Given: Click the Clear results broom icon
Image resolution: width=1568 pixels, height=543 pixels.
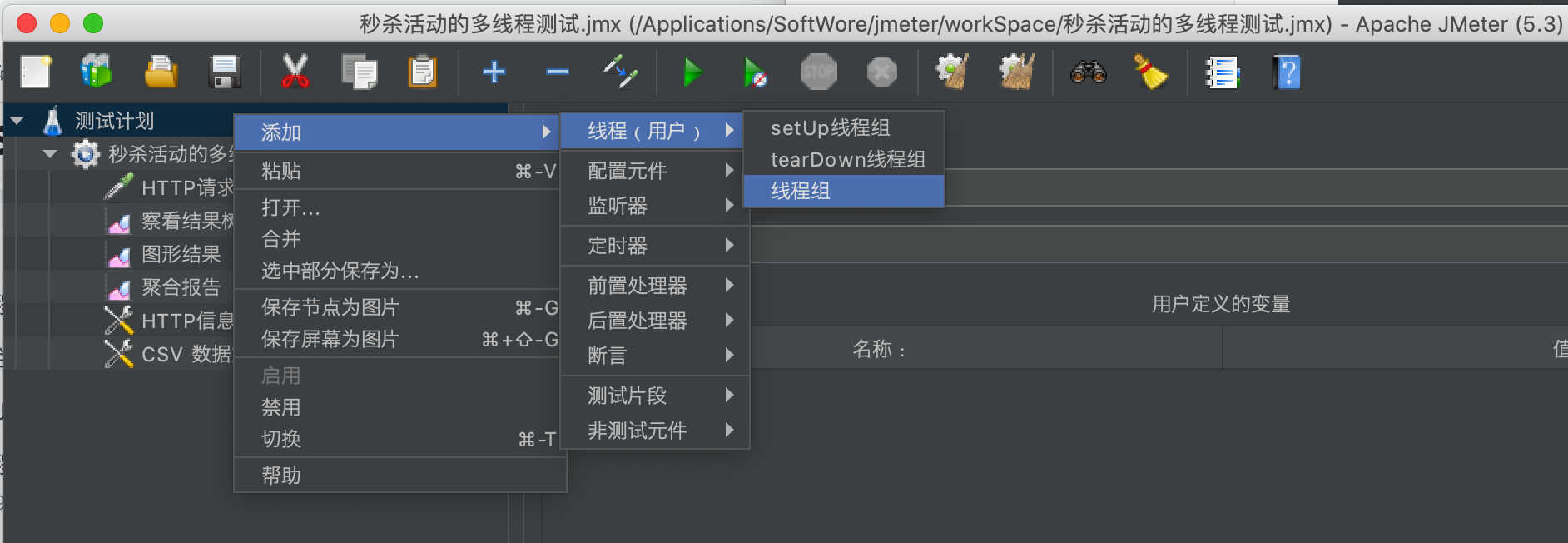Looking at the screenshot, I should point(952,72).
